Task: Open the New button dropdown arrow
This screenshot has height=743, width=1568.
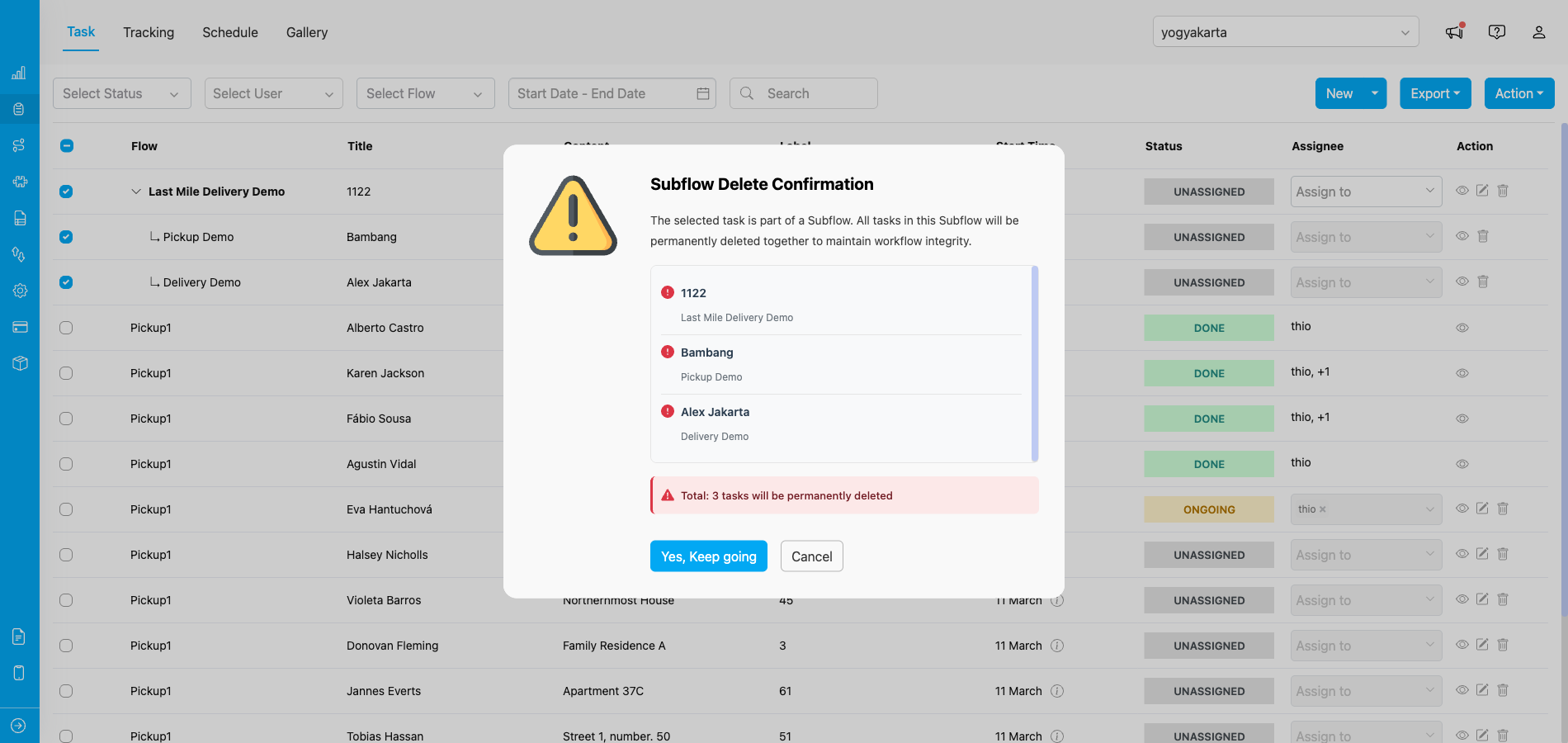Action: [x=1375, y=93]
